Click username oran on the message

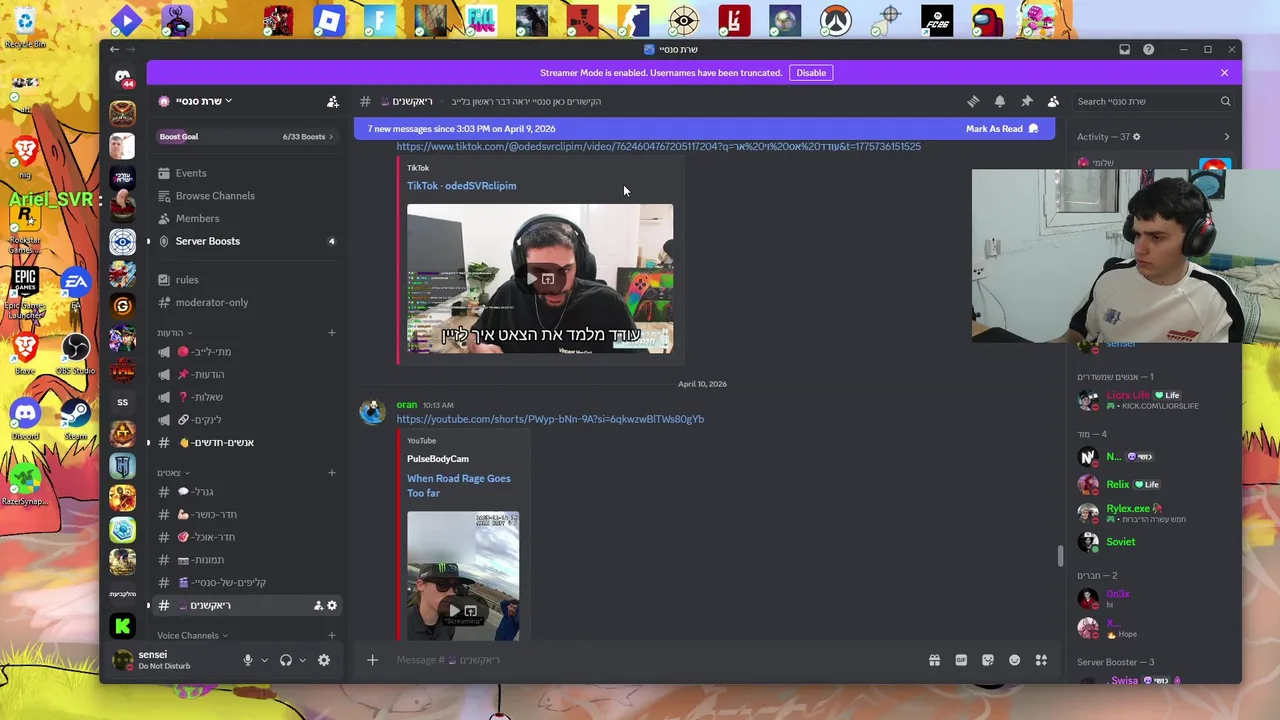[406, 405]
